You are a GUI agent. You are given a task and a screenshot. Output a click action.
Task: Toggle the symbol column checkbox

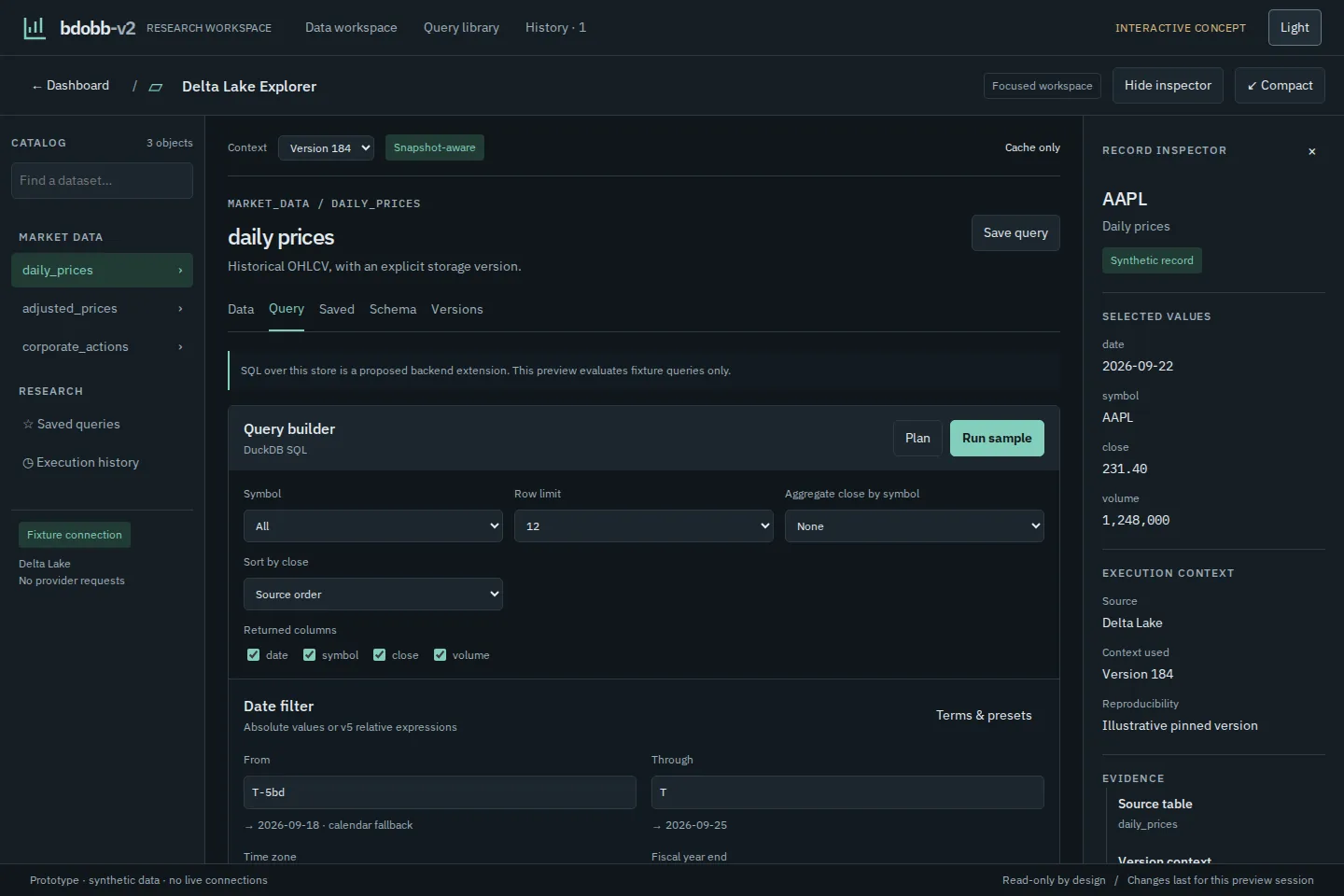tap(309, 655)
